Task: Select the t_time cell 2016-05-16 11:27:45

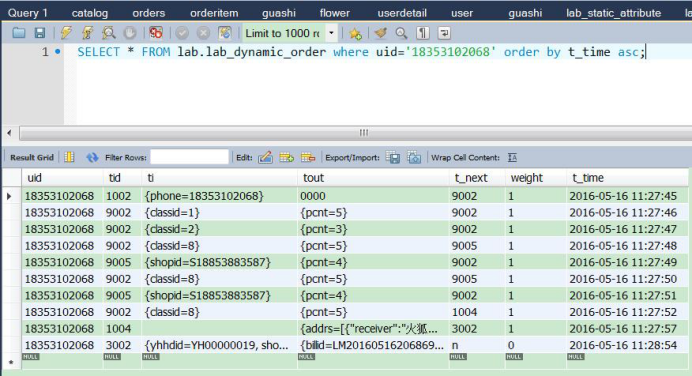Action: (x=627, y=196)
